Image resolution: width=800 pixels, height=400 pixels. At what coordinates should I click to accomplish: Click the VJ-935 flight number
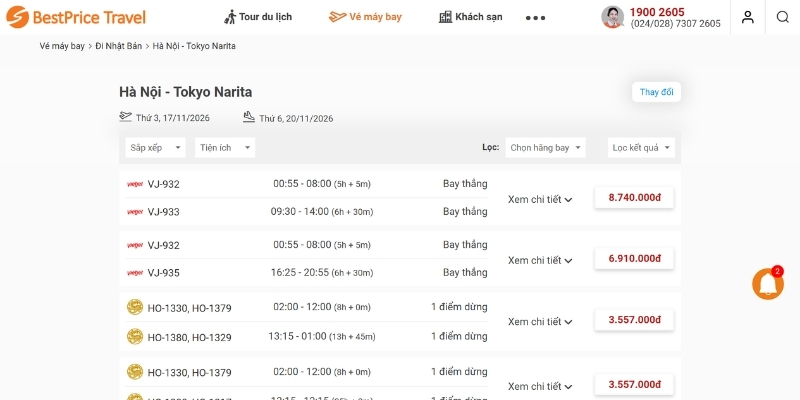click(163, 273)
